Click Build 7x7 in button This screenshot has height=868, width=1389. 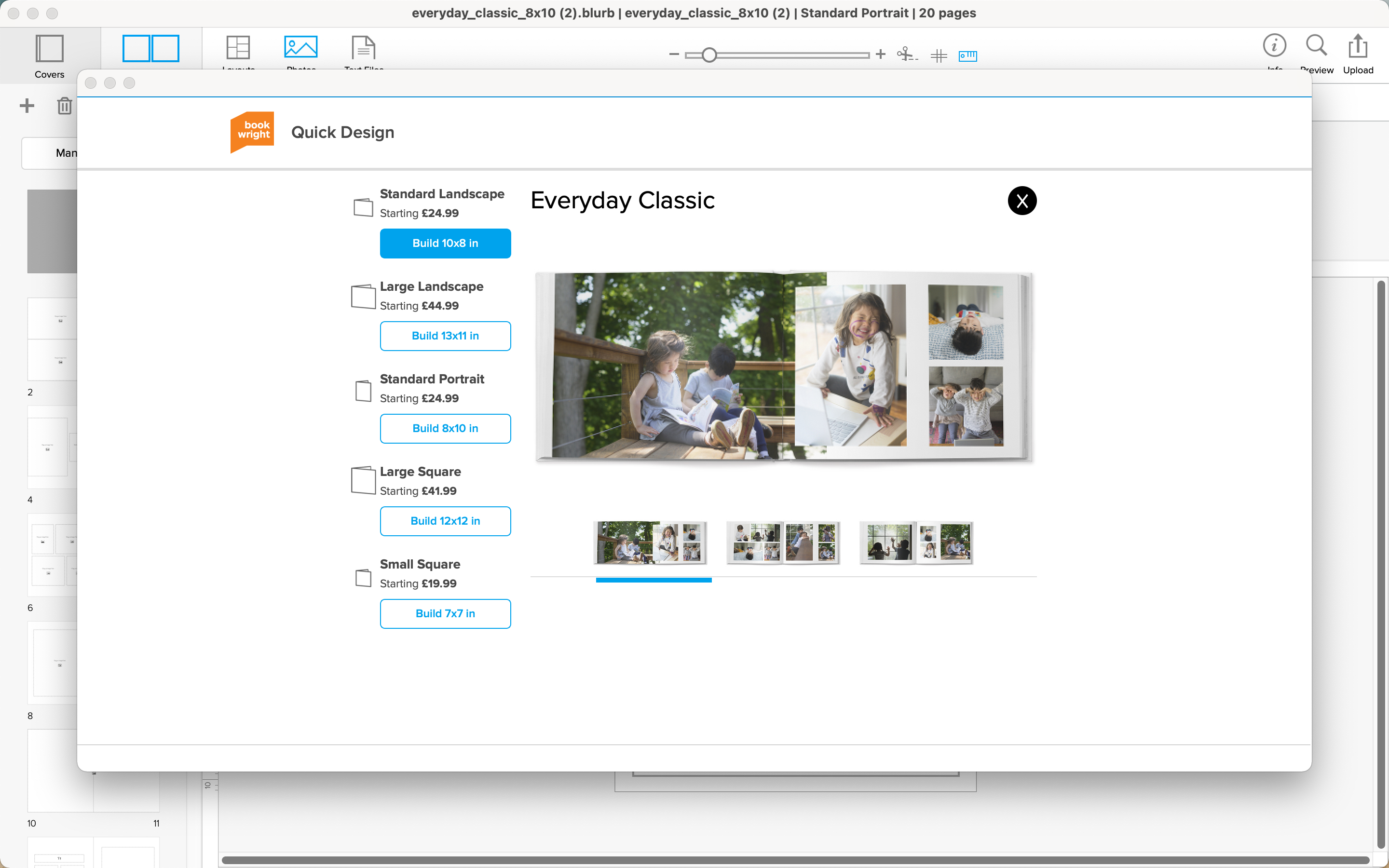(446, 614)
